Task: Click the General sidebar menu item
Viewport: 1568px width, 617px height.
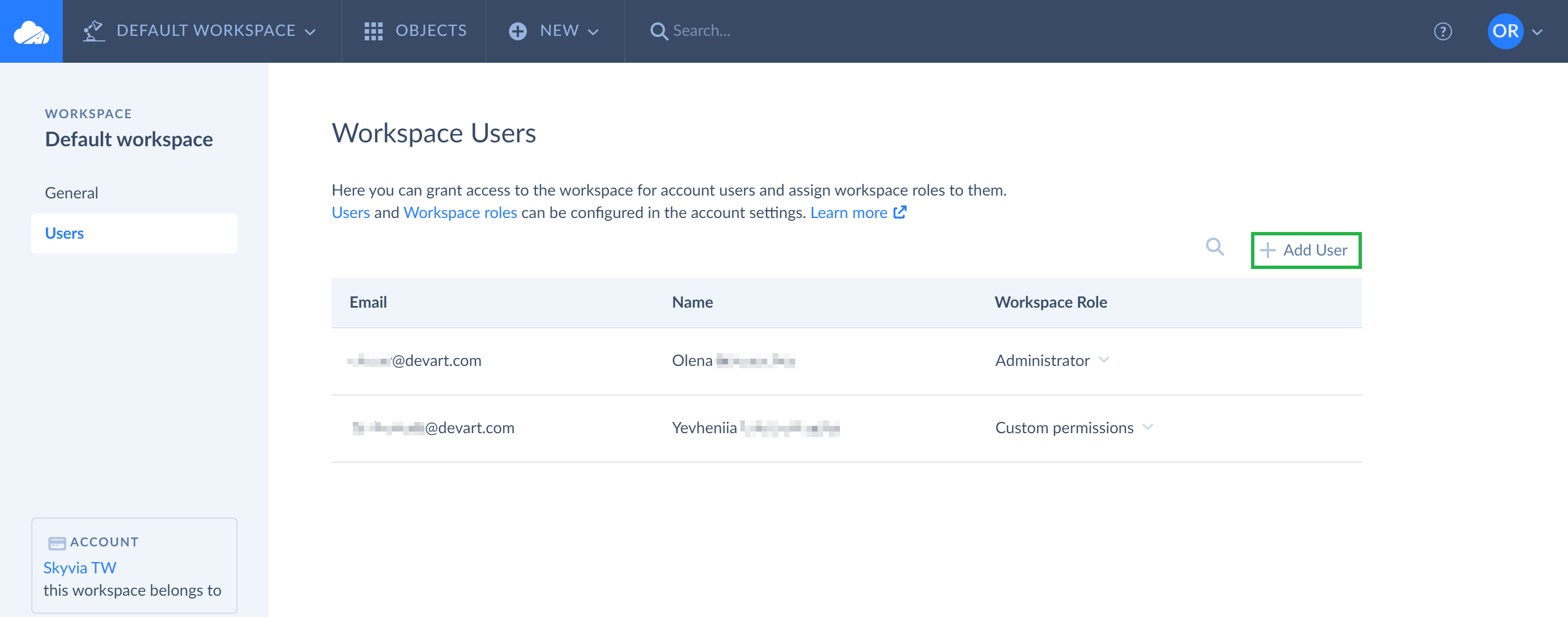Action: [71, 192]
